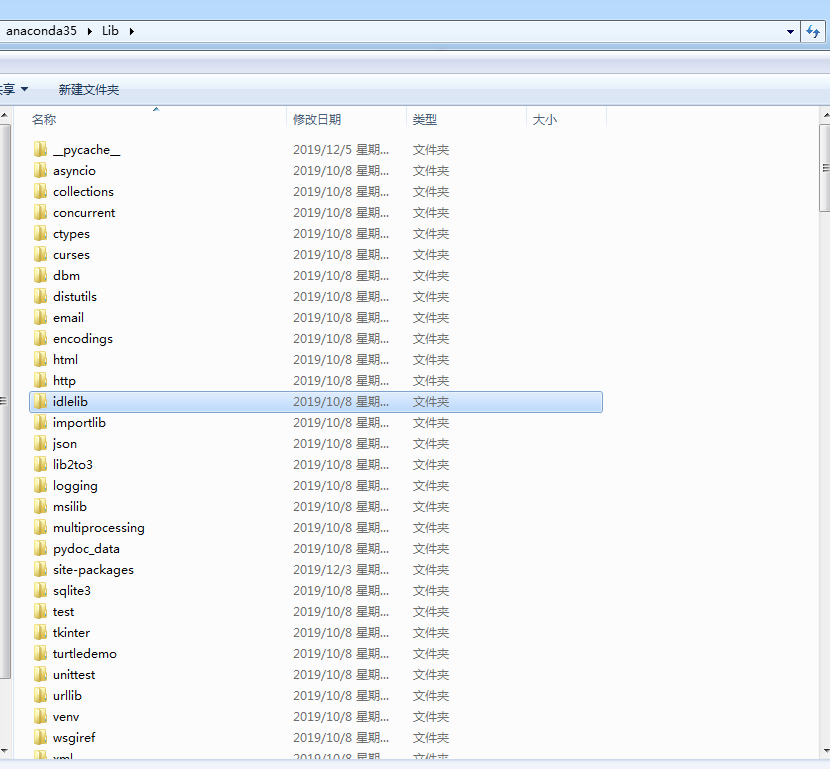Click the file list vertical scrollbar thumb
Viewport: 830px width, 769px height.
tap(825, 168)
